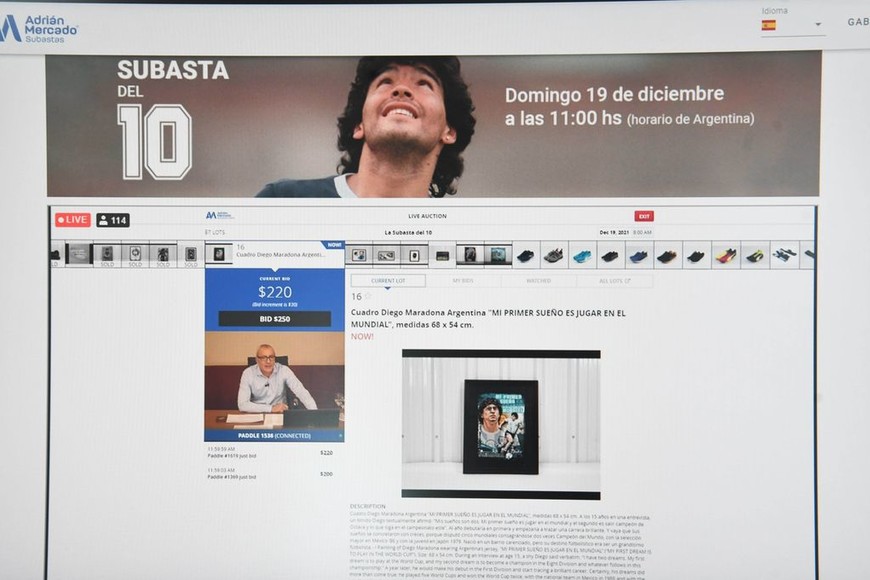Select the first black sneaker lot thumbnail
This screenshot has height=580, width=870.
tap(525, 256)
